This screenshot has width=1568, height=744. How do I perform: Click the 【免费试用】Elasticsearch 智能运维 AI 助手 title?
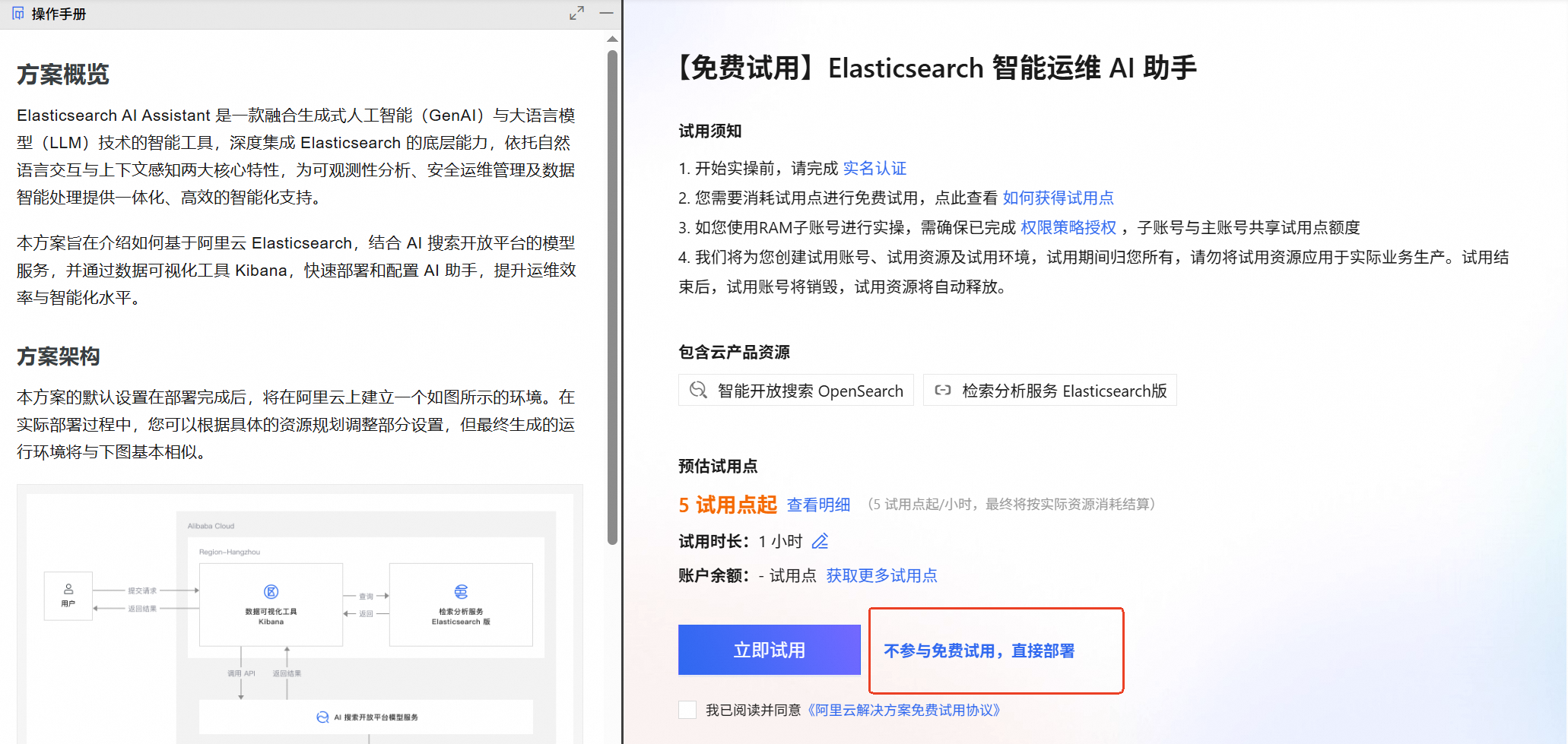click(938, 68)
